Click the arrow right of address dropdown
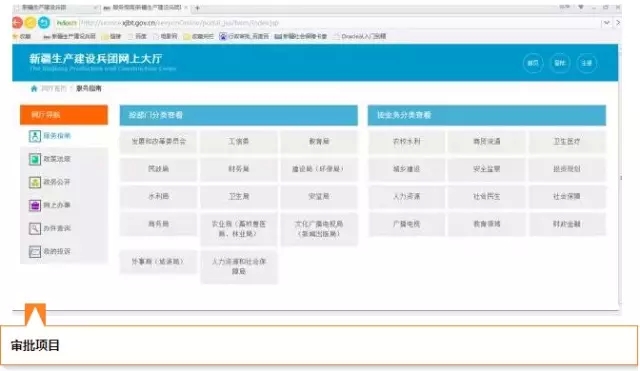 coord(618,23)
